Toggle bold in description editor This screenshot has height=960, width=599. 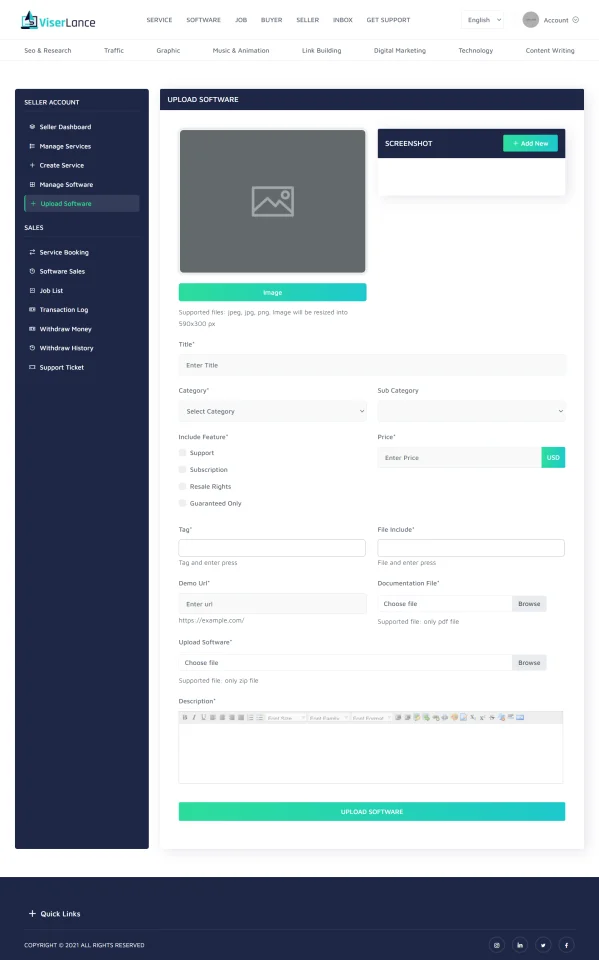coord(184,718)
